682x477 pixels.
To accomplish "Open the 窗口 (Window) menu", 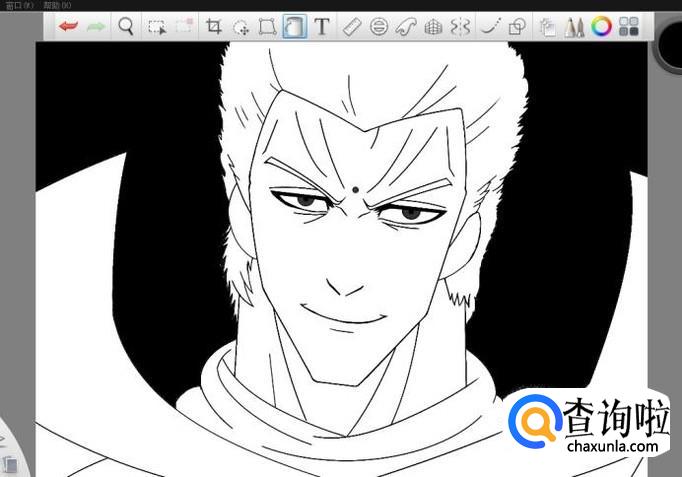I will (x=19, y=5).
